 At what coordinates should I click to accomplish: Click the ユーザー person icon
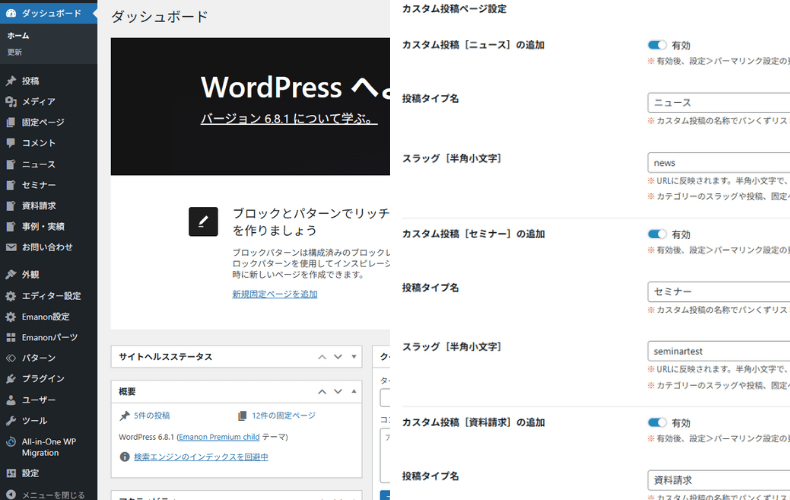pos(11,400)
